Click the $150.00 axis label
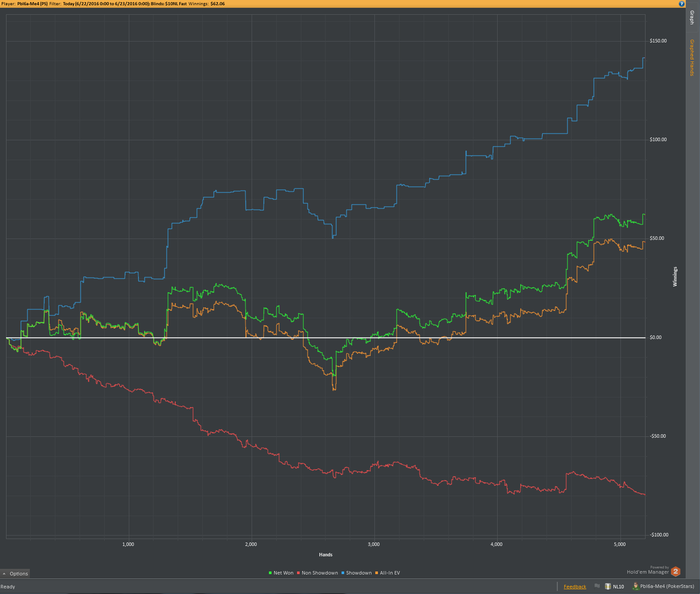The width and height of the screenshot is (700, 594). pyautogui.click(x=658, y=41)
